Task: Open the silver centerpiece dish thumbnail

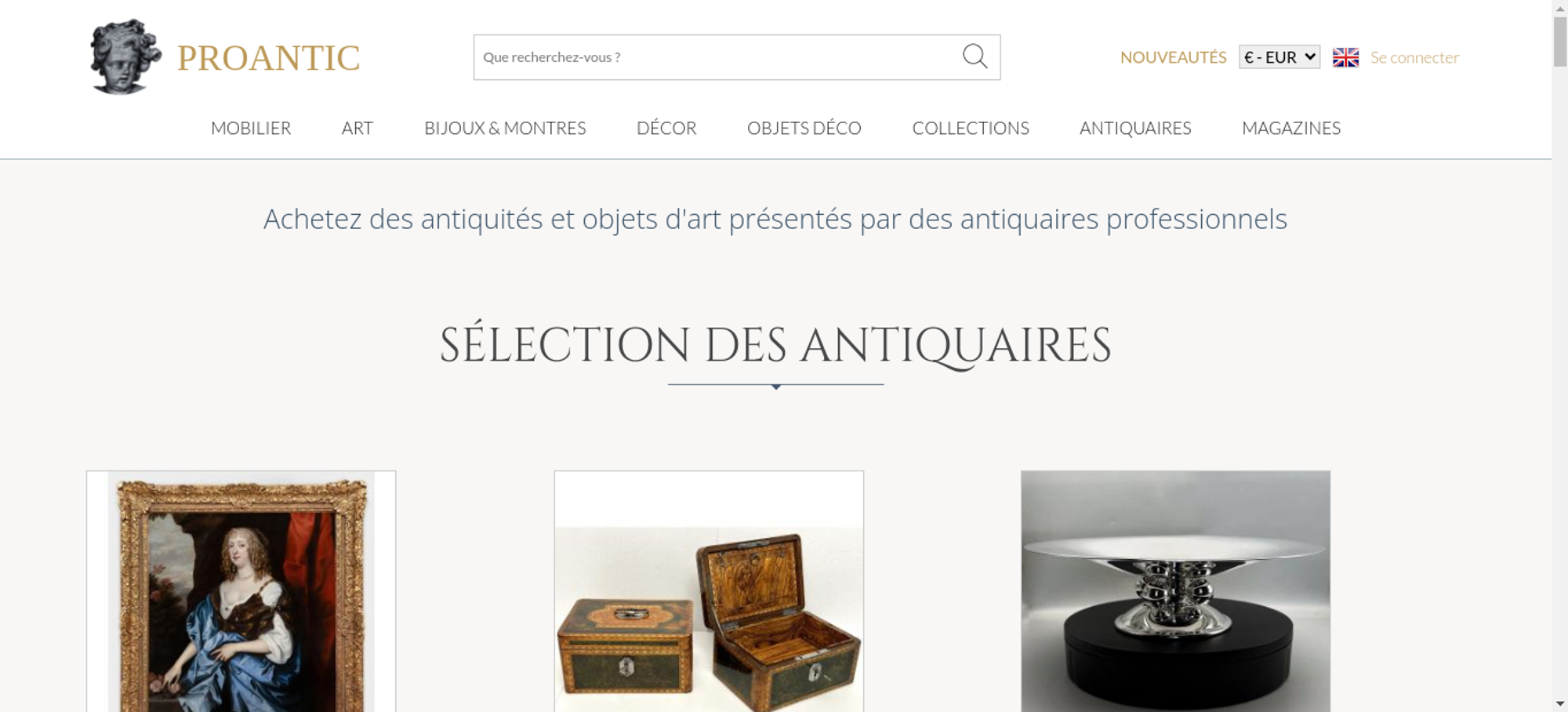Action: coord(1175,591)
